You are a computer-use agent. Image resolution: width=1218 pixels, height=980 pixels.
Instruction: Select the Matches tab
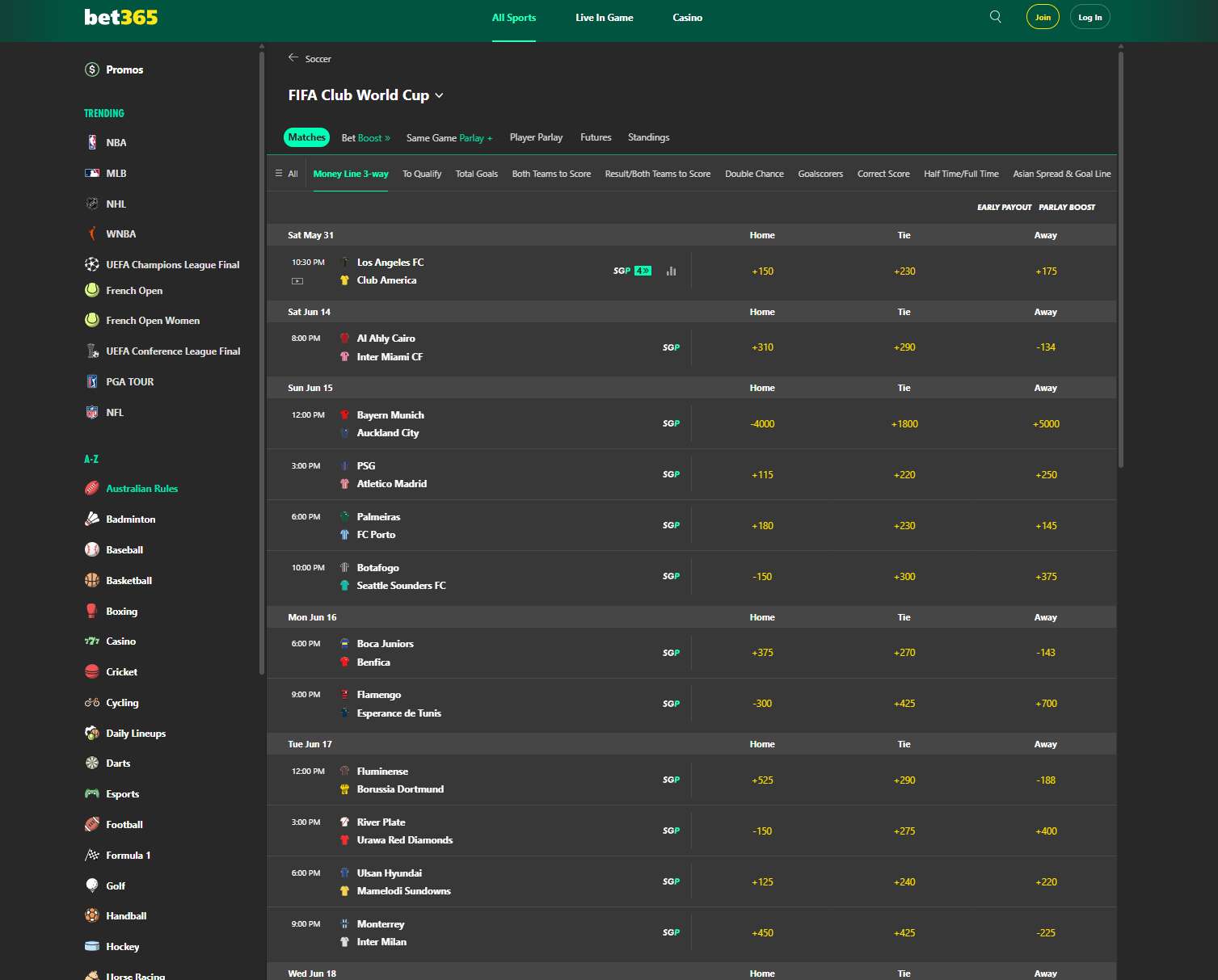(x=307, y=137)
